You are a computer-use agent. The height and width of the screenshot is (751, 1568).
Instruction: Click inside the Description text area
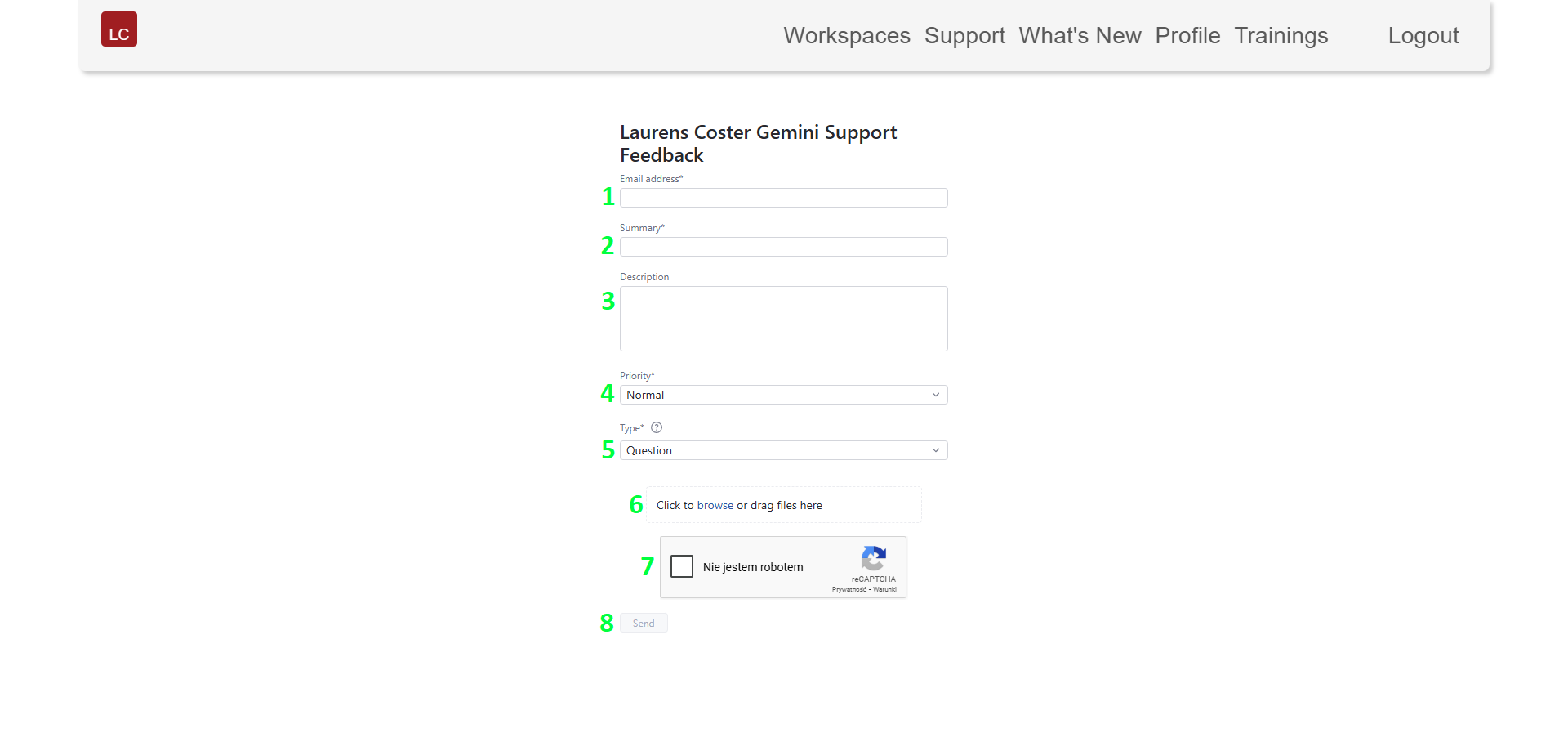(x=784, y=319)
